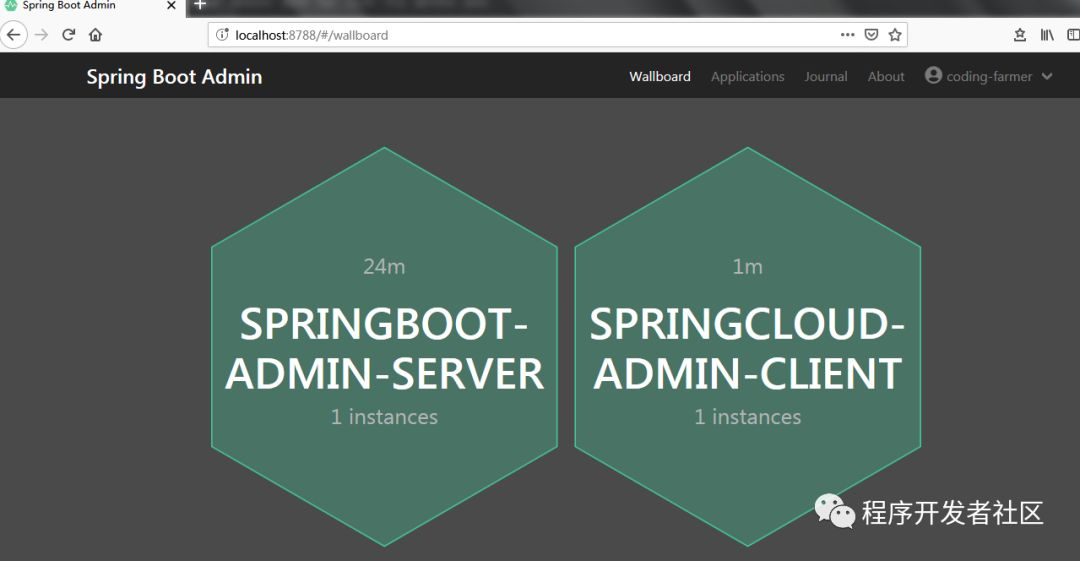The height and width of the screenshot is (561, 1080).
Task: Go back with the browser back arrow
Action: tap(13, 34)
